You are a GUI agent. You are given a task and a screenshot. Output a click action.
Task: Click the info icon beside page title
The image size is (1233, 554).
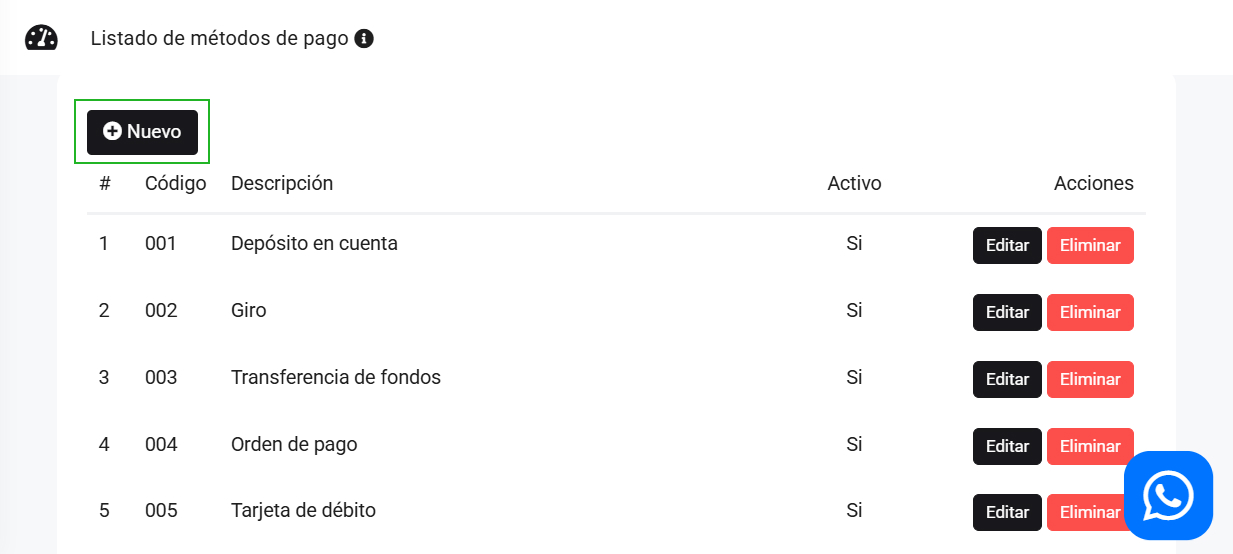coord(364,39)
